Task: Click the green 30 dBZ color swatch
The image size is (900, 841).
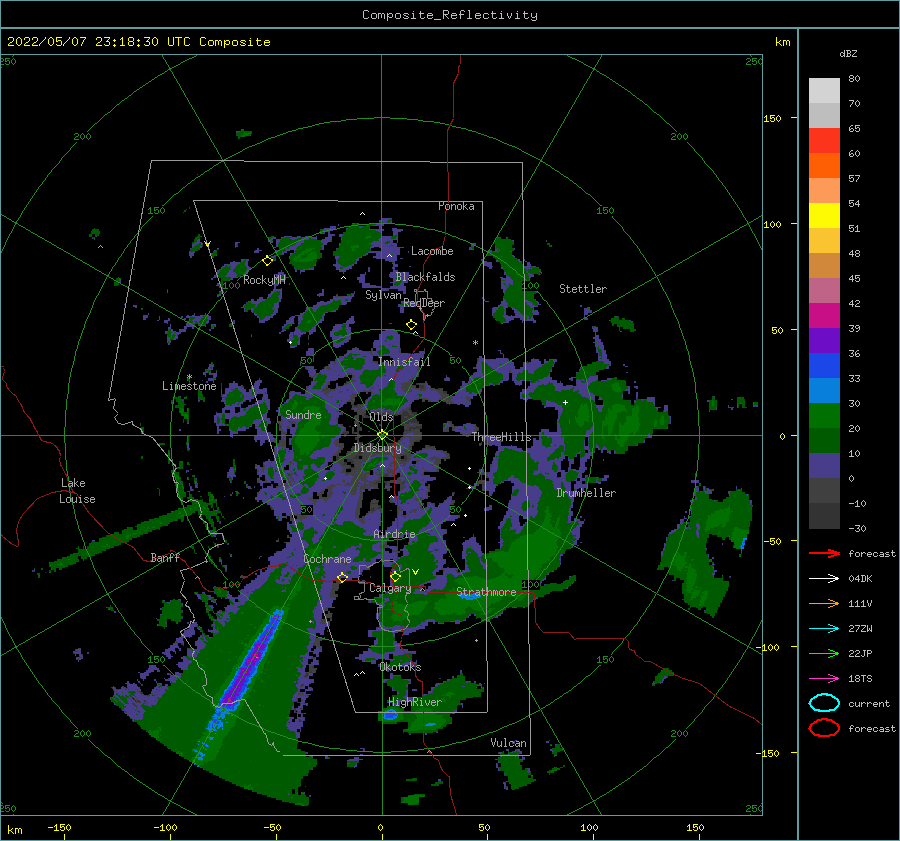Action: (x=824, y=416)
